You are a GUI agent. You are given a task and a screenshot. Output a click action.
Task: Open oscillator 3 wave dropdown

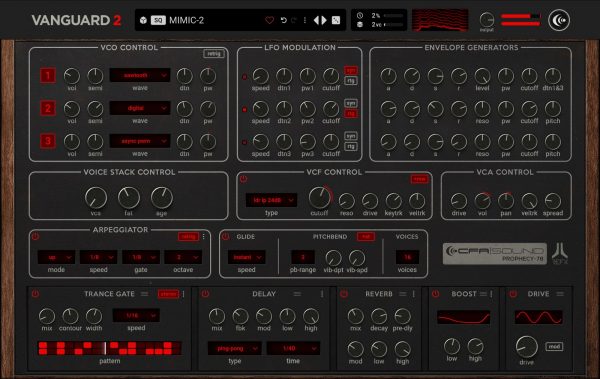tap(140, 141)
